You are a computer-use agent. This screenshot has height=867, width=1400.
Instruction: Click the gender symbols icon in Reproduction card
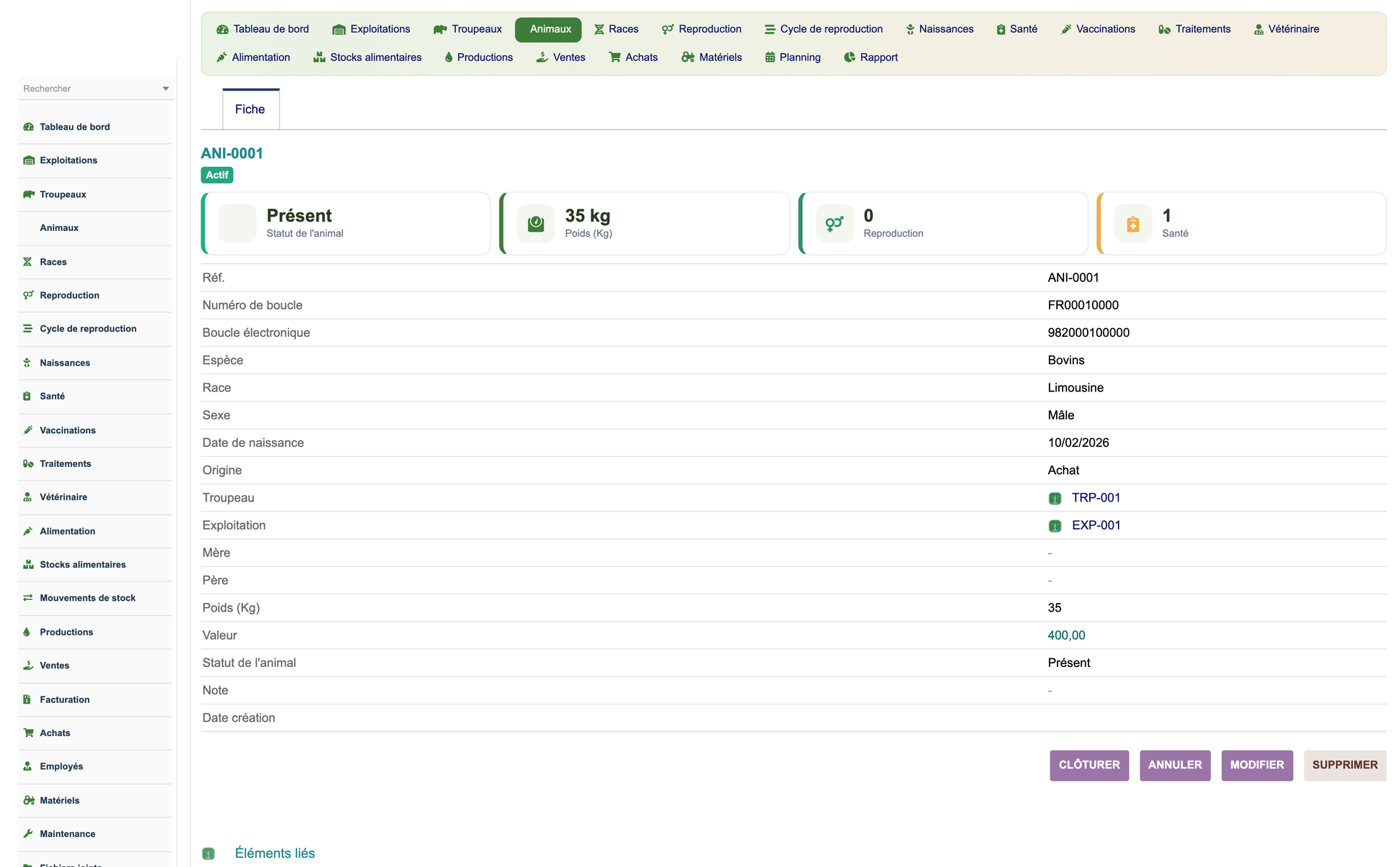(835, 224)
